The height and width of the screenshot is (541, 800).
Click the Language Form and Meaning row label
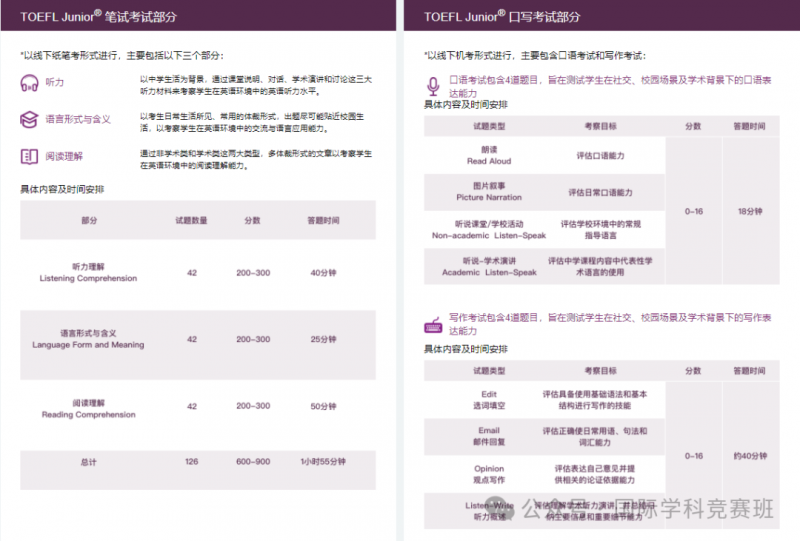[88, 339]
